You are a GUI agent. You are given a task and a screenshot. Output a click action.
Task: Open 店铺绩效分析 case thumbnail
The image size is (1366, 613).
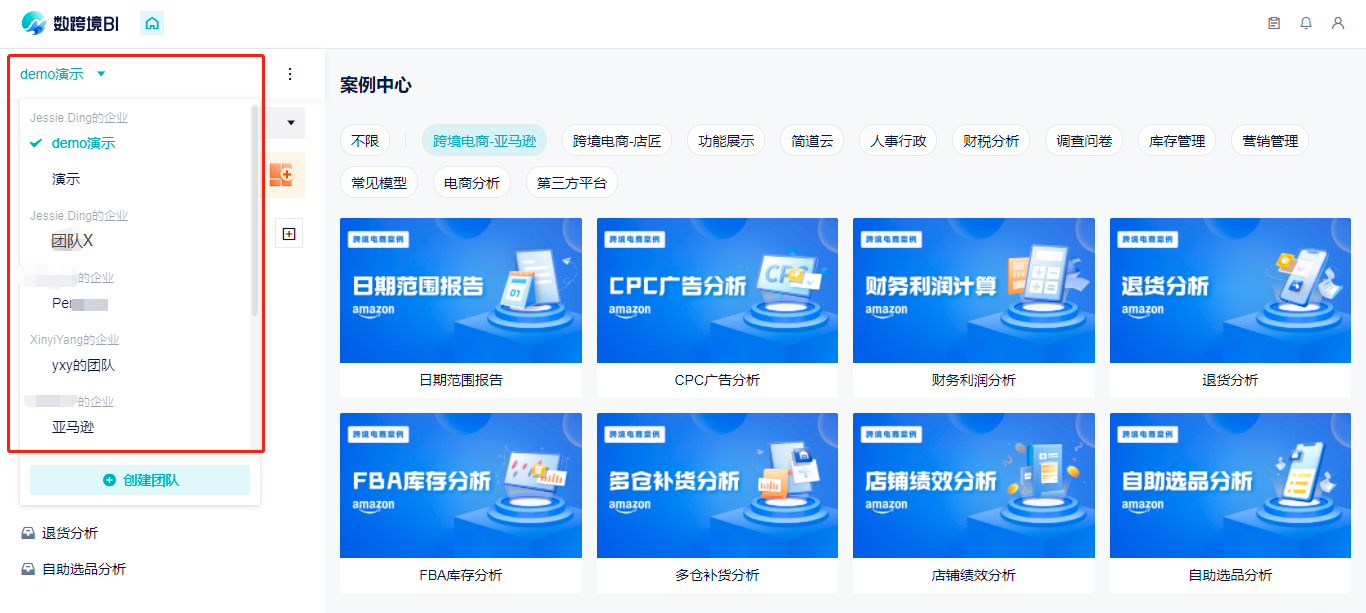pyautogui.click(x=974, y=485)
